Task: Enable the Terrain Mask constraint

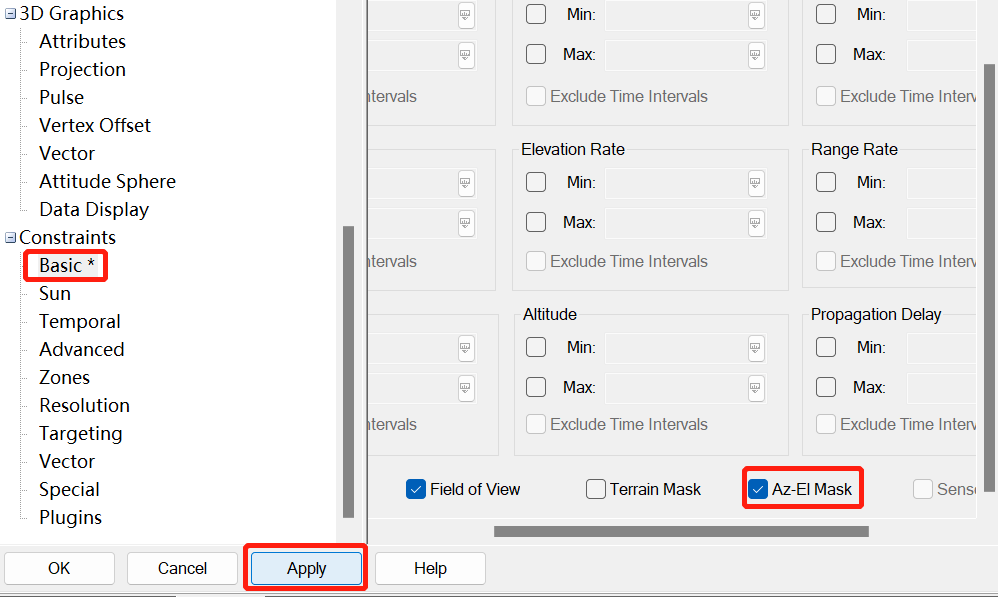Action: [x=596, y=489]
